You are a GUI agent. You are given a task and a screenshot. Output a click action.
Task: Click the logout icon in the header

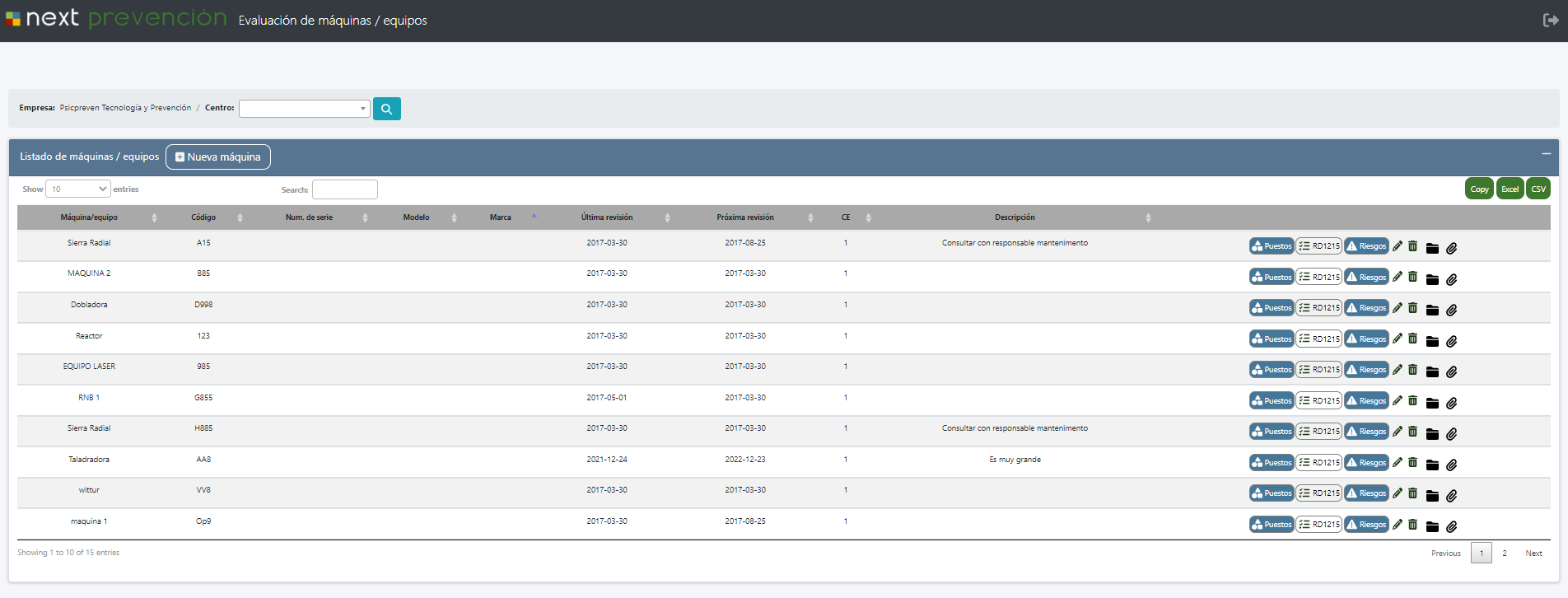point(1550,20)
